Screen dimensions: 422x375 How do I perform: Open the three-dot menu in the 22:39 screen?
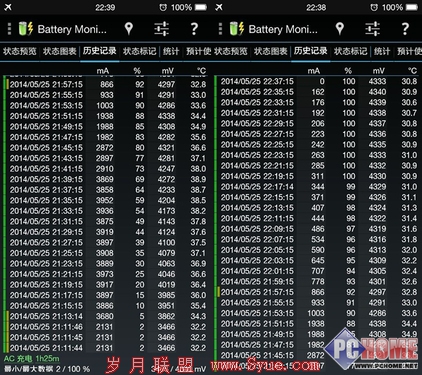tap(9, 29)
